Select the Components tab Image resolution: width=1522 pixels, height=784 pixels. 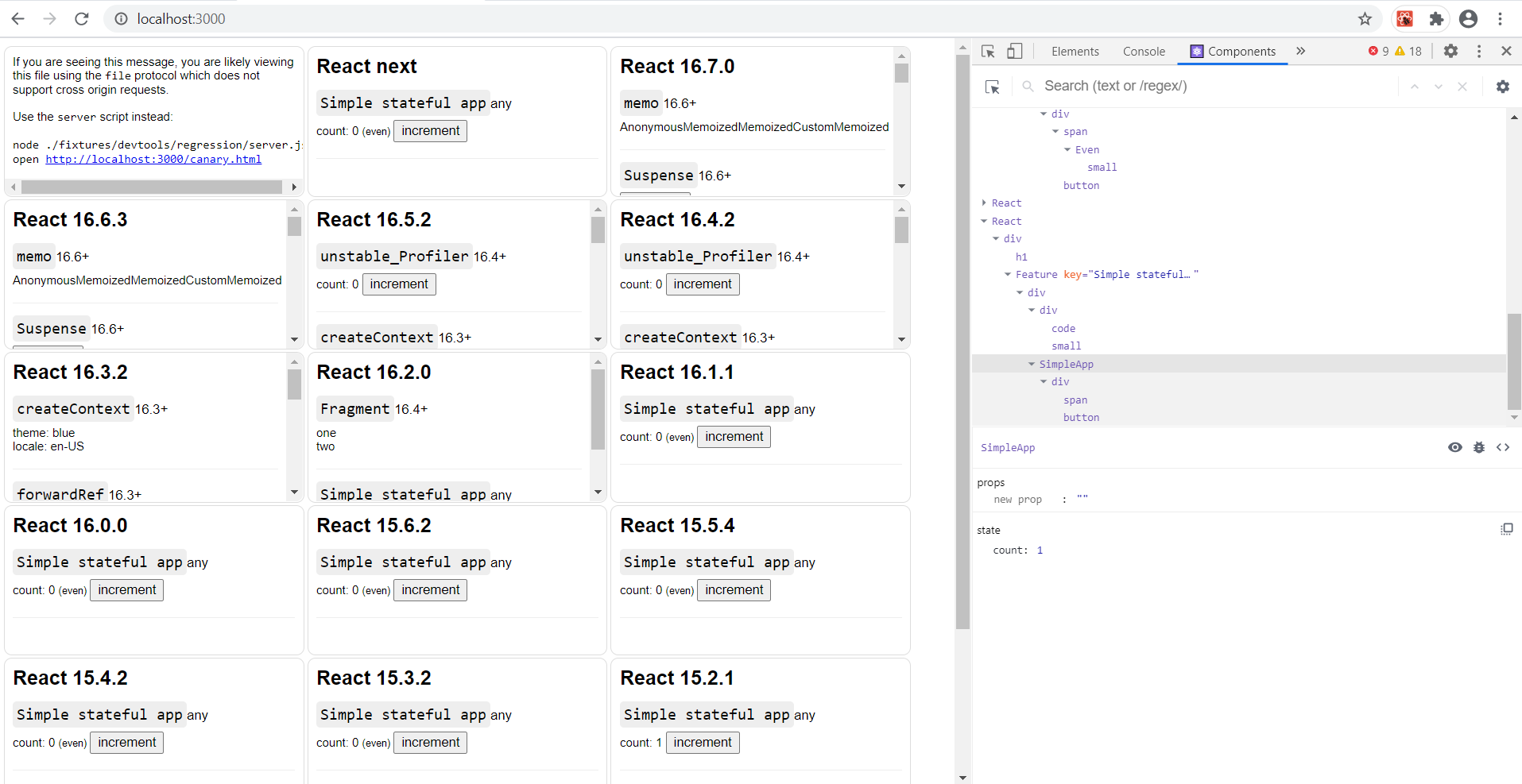[1233, 52]
